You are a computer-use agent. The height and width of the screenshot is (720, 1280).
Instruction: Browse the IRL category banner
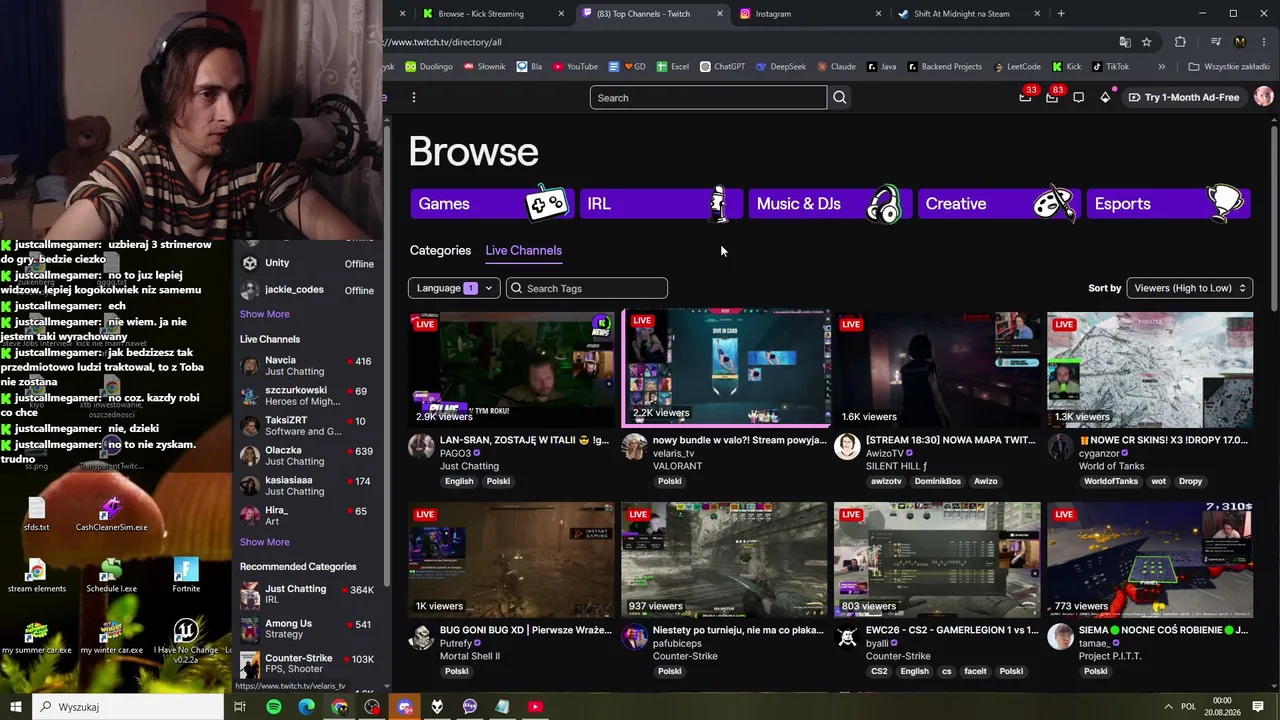(661, 203)
